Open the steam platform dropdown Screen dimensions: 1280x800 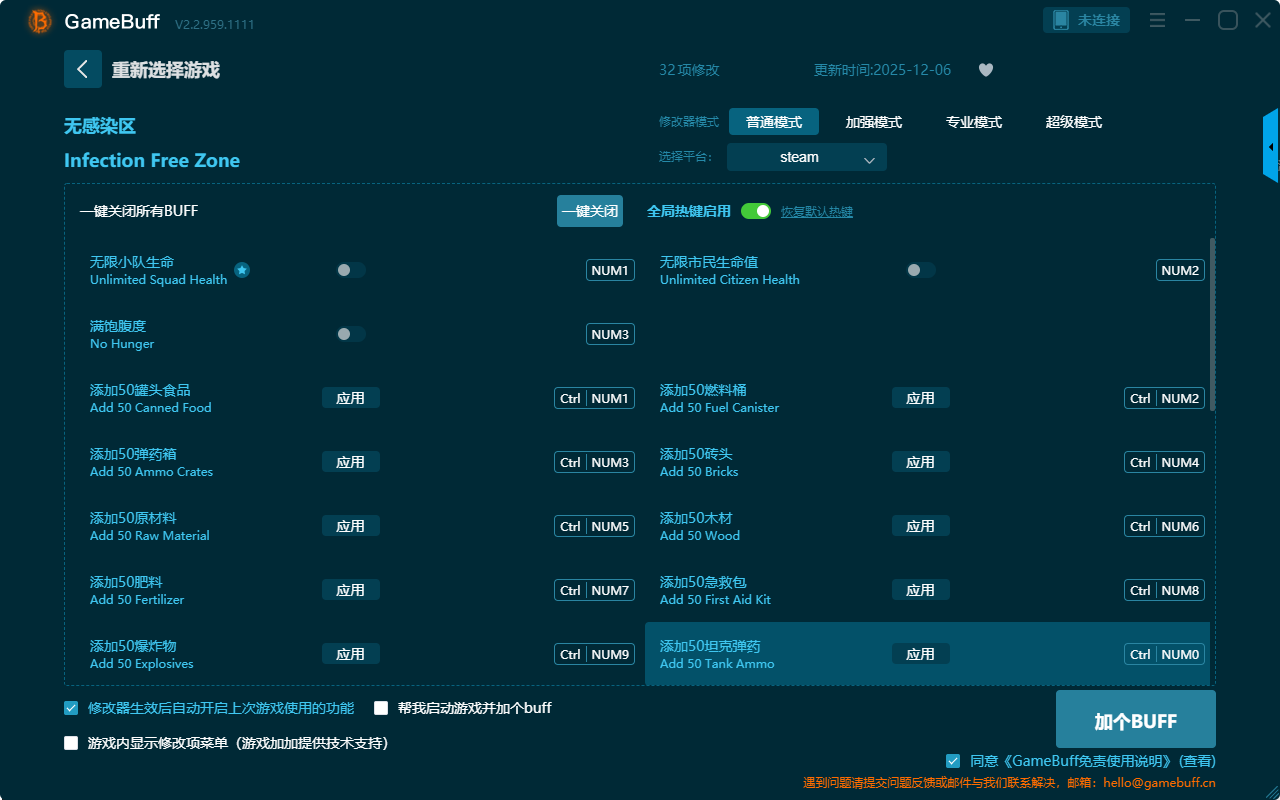(807, 157)
